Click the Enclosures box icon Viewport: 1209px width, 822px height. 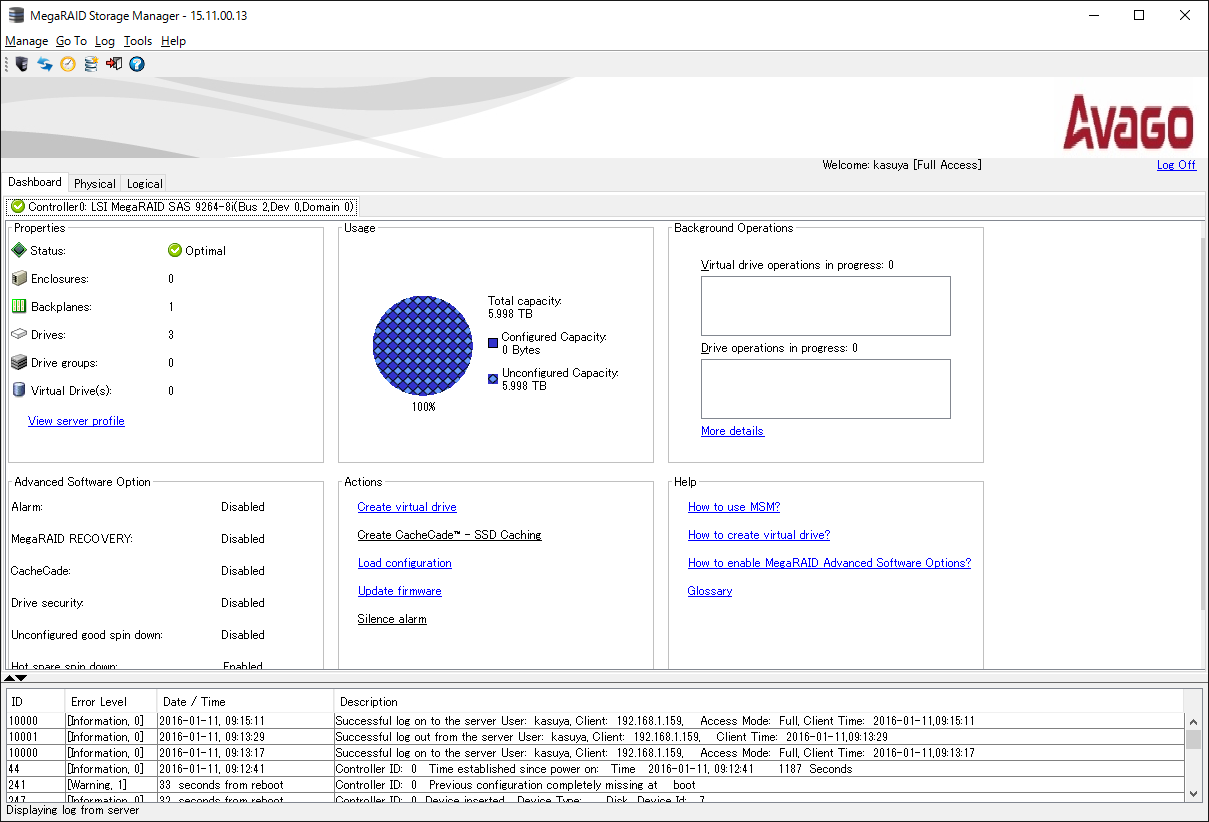pos(19,279)
